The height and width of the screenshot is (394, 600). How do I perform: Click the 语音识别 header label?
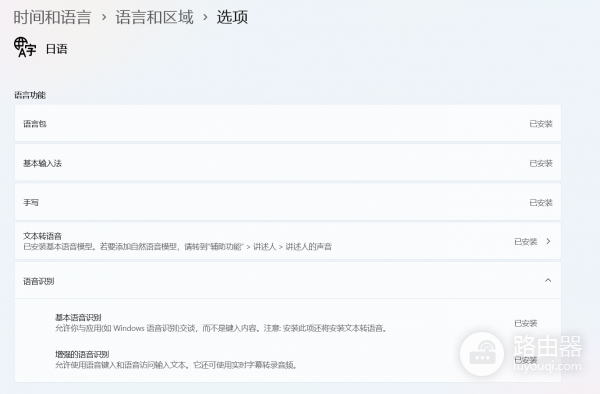coord(39,281)
